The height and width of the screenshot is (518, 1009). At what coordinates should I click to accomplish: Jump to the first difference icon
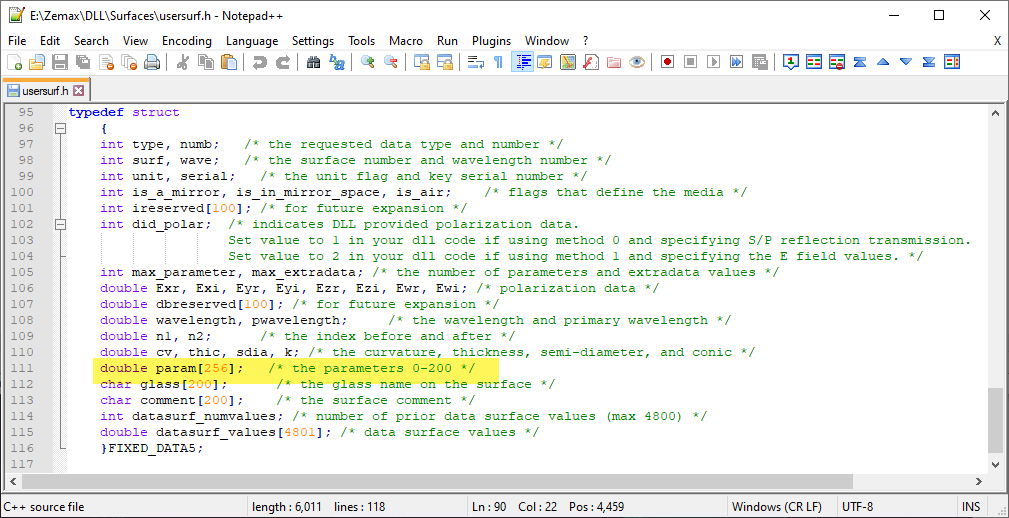(x=860, y=62)
